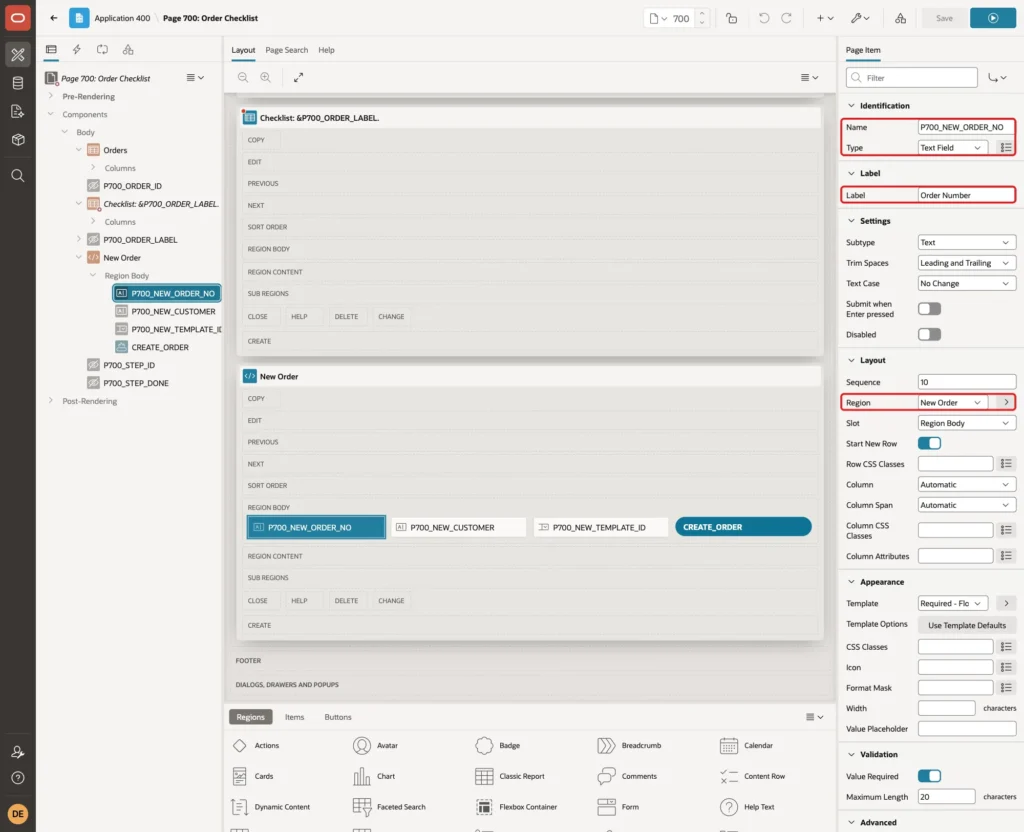Open the Type dropdown showing Text Field
This screenshot has height=832, width=1024.
click(952, 148)
